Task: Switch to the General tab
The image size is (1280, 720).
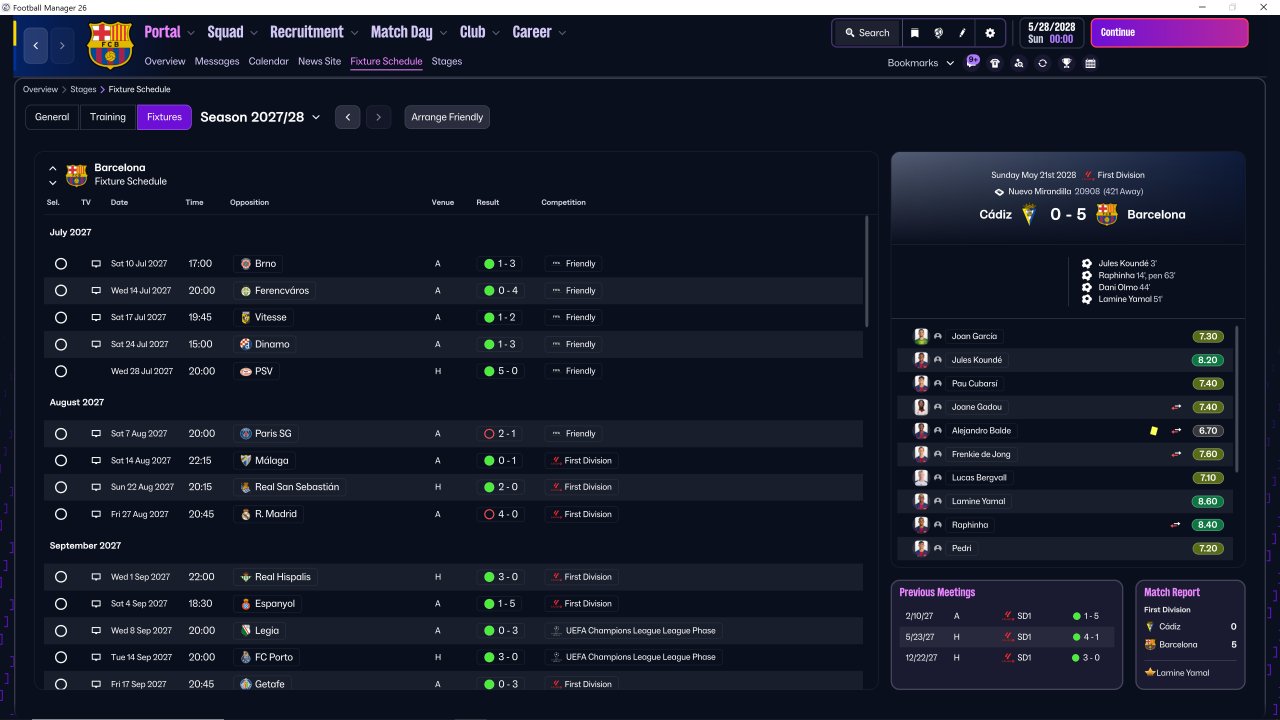Action: click(x=52, y=117)
